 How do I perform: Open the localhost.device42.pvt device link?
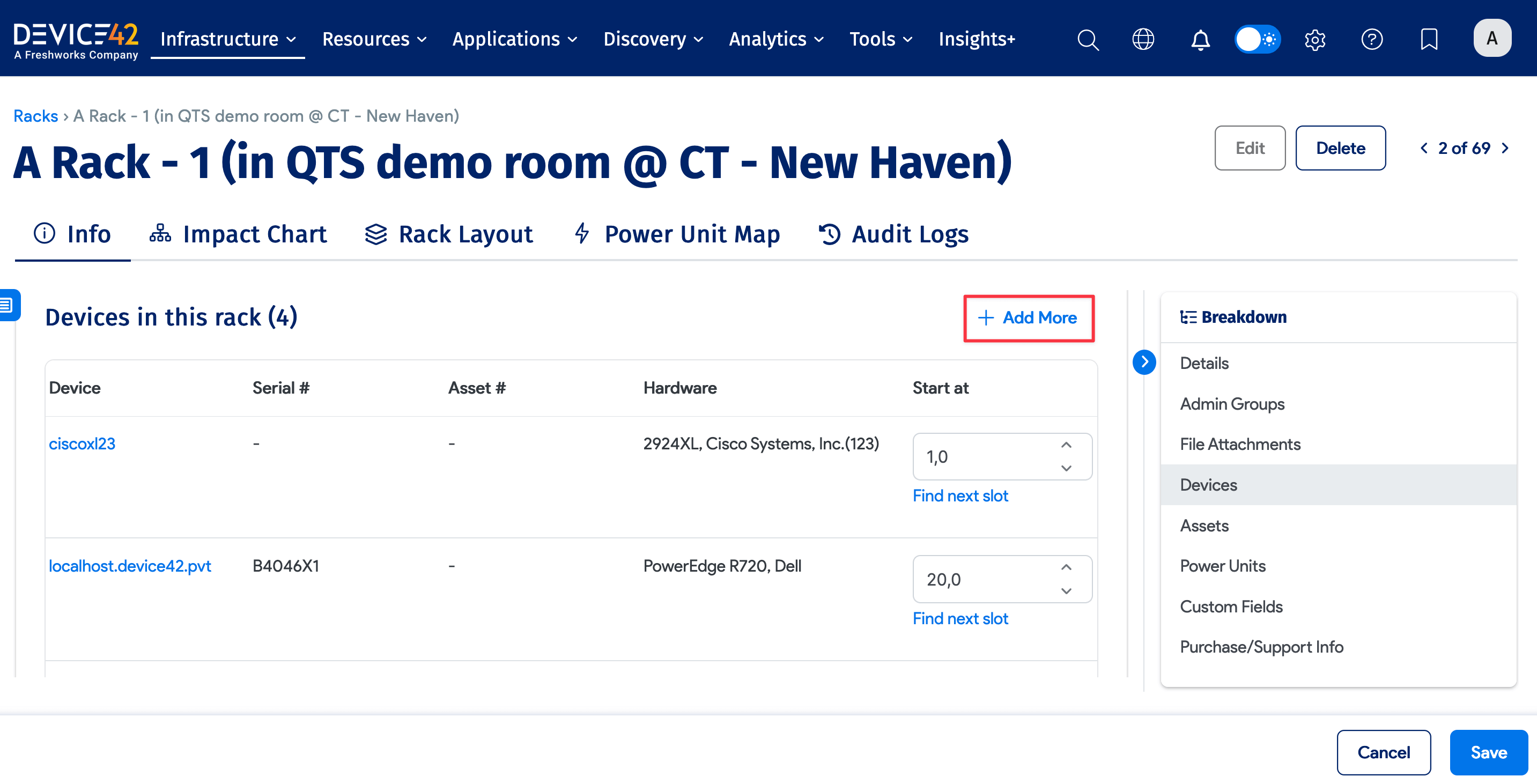pos(129,566)
